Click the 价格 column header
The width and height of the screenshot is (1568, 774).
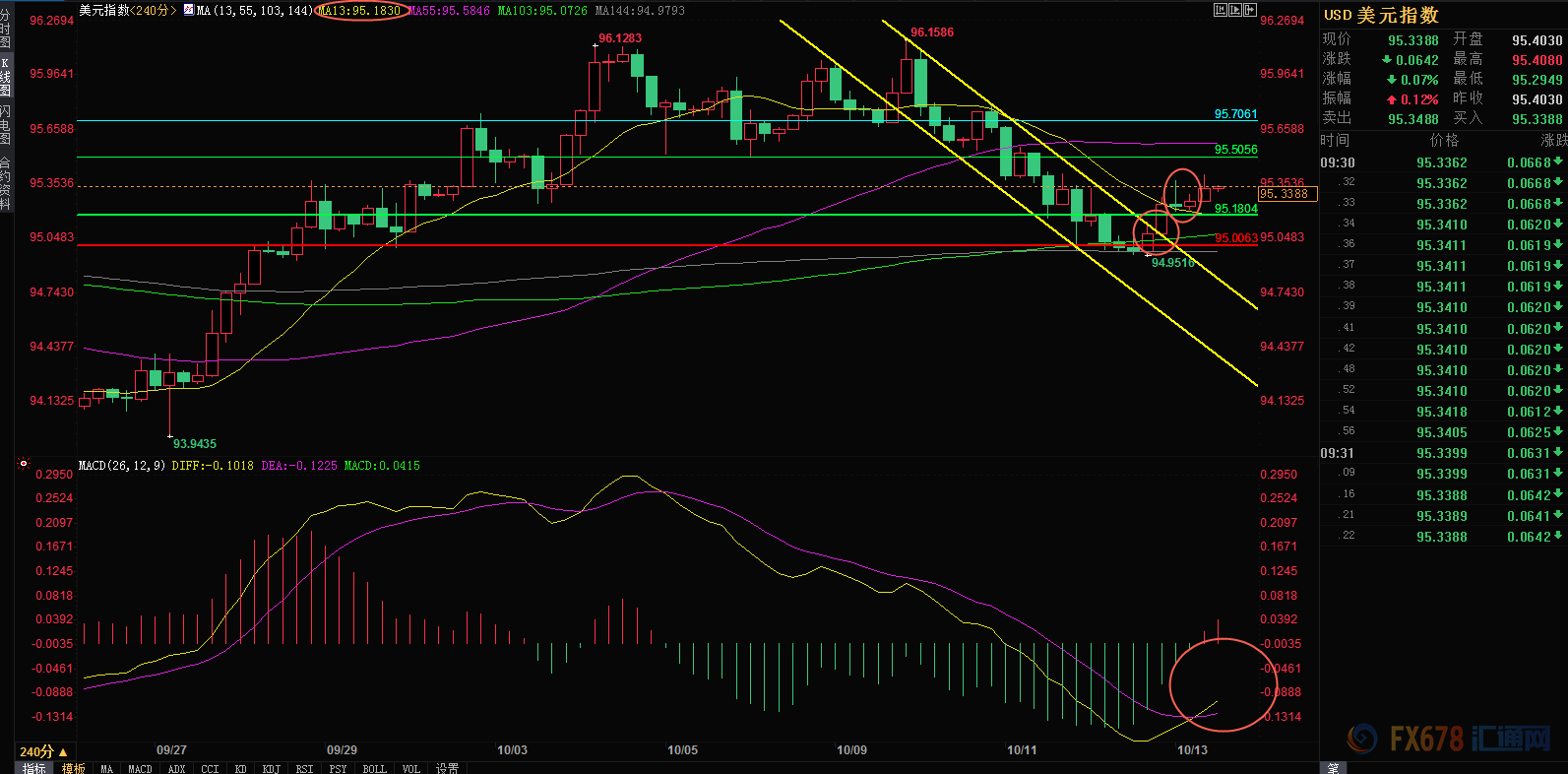1444,141
